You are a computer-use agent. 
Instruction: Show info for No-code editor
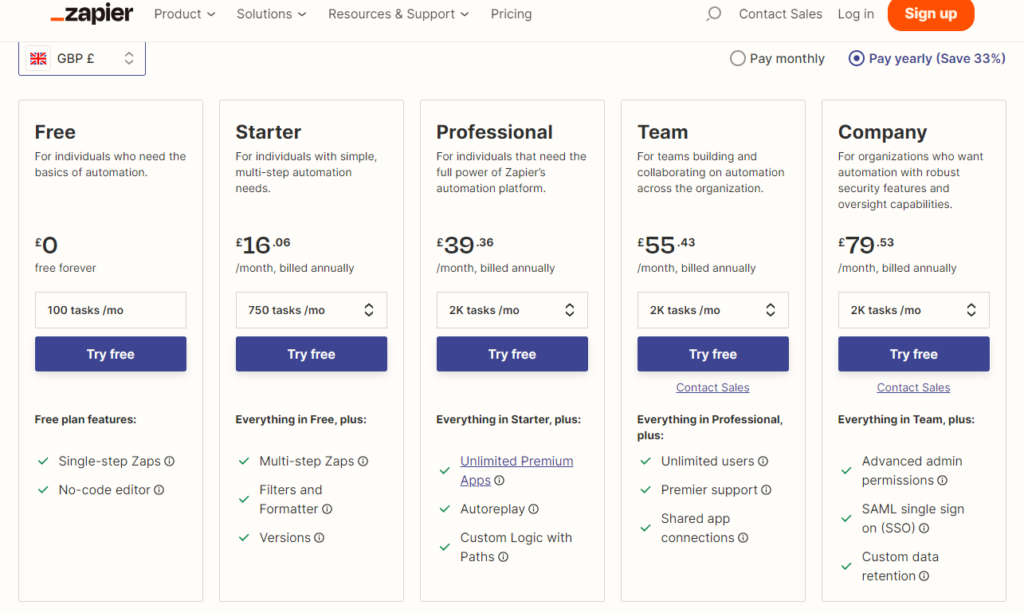pos(159,490)
